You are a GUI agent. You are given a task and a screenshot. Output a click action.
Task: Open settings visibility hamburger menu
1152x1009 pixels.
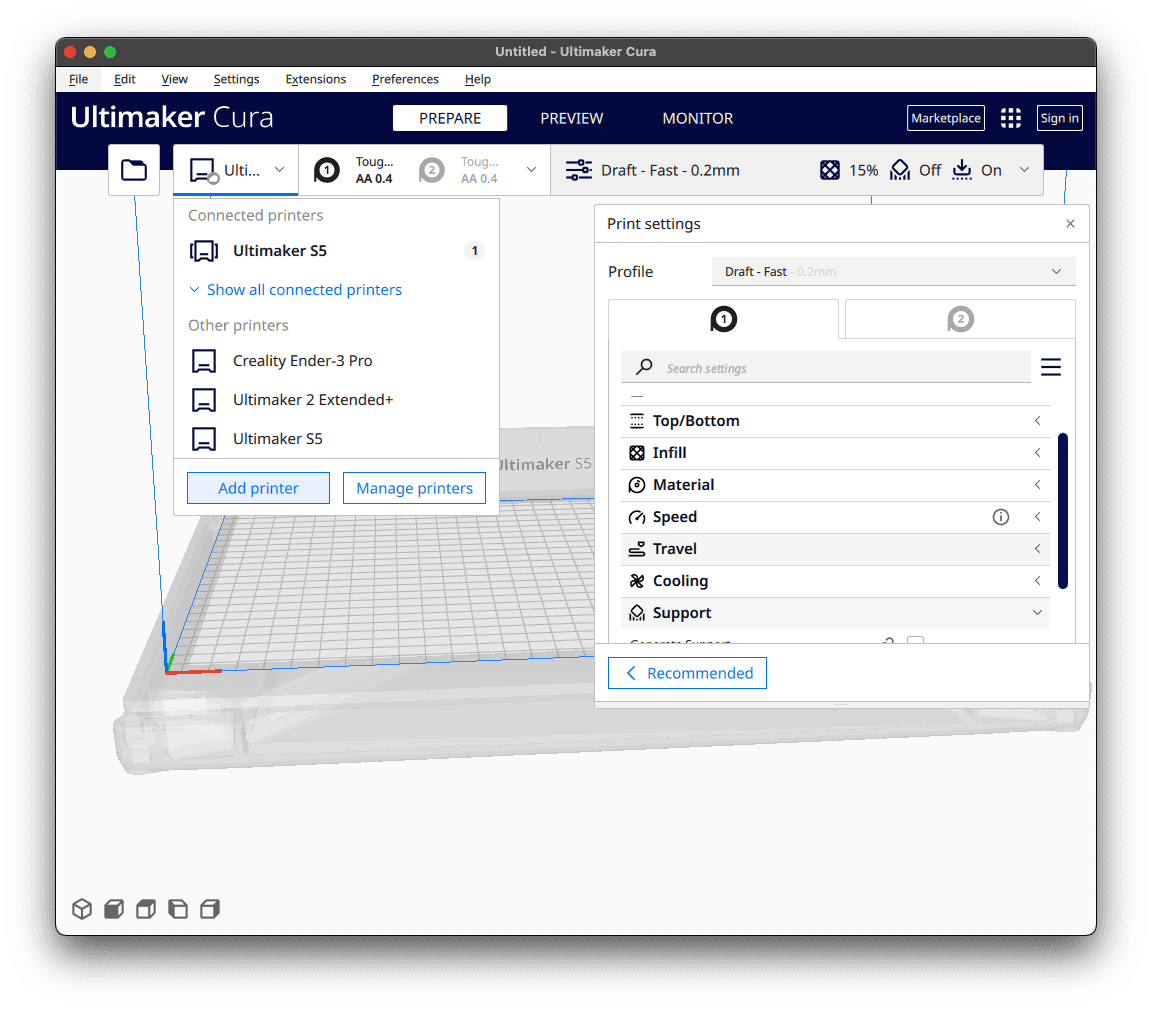[1051, 367]
